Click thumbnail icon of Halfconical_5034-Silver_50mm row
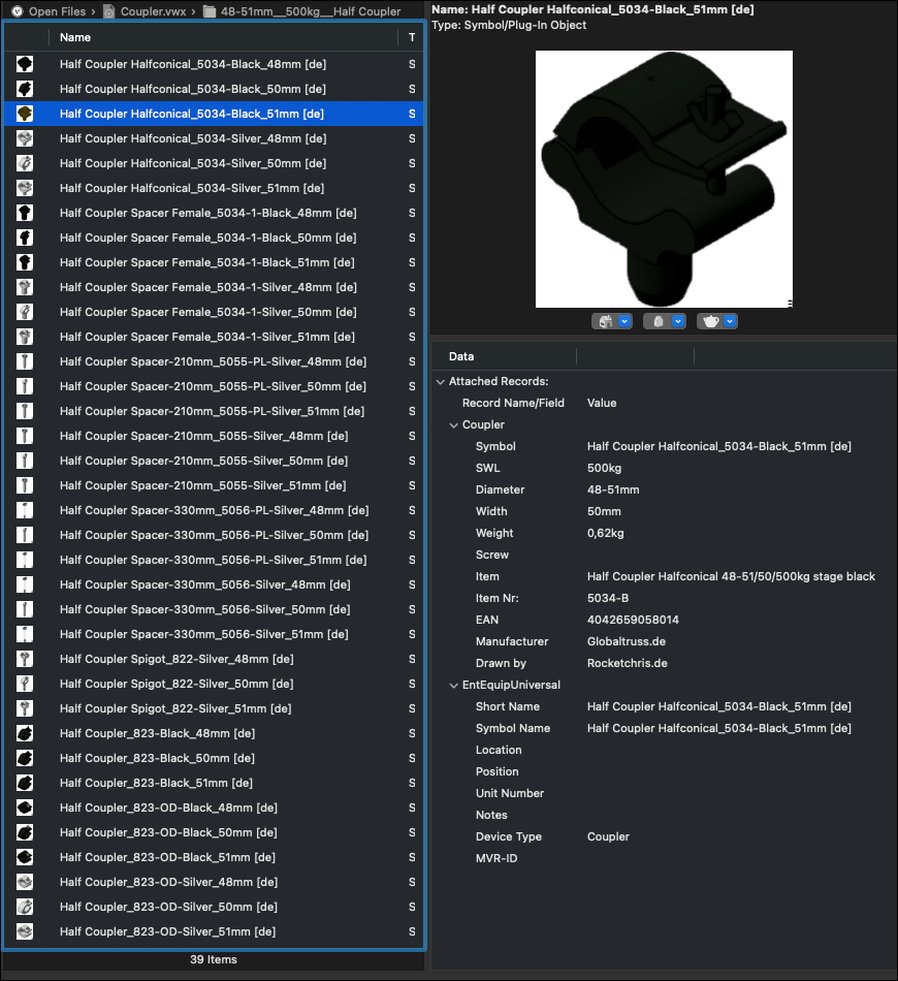 pos(24,163)
